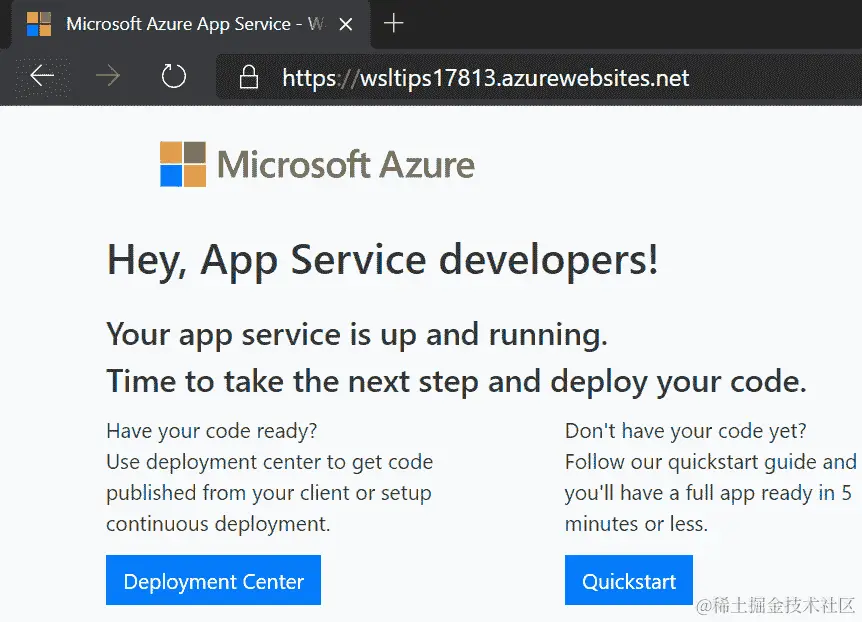
Task: Reload the page with the refresh icon
Action: click(173, 76)
